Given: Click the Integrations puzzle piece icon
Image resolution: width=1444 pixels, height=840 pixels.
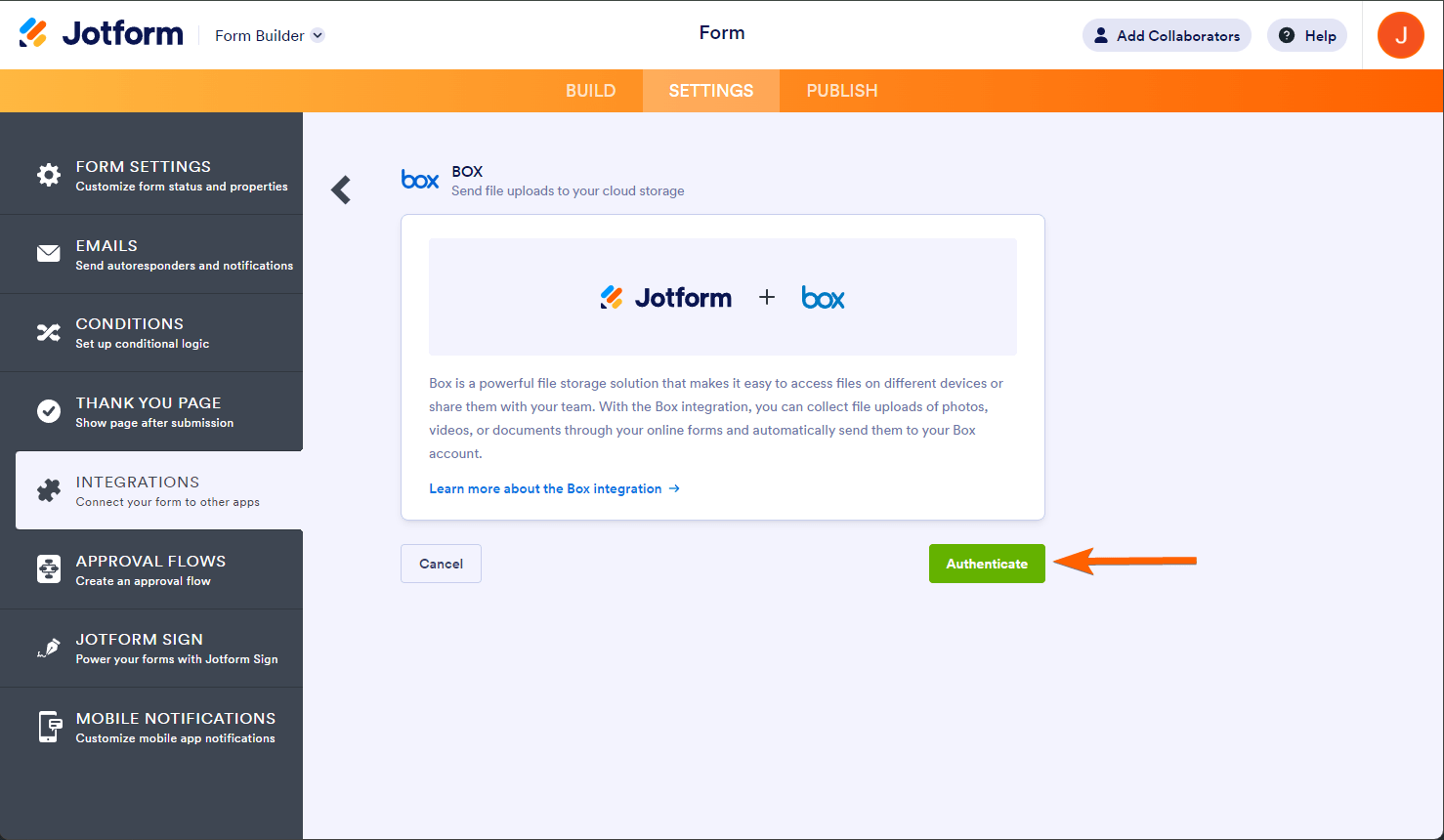Looking at the screenshot, I should tap(49, 490).
